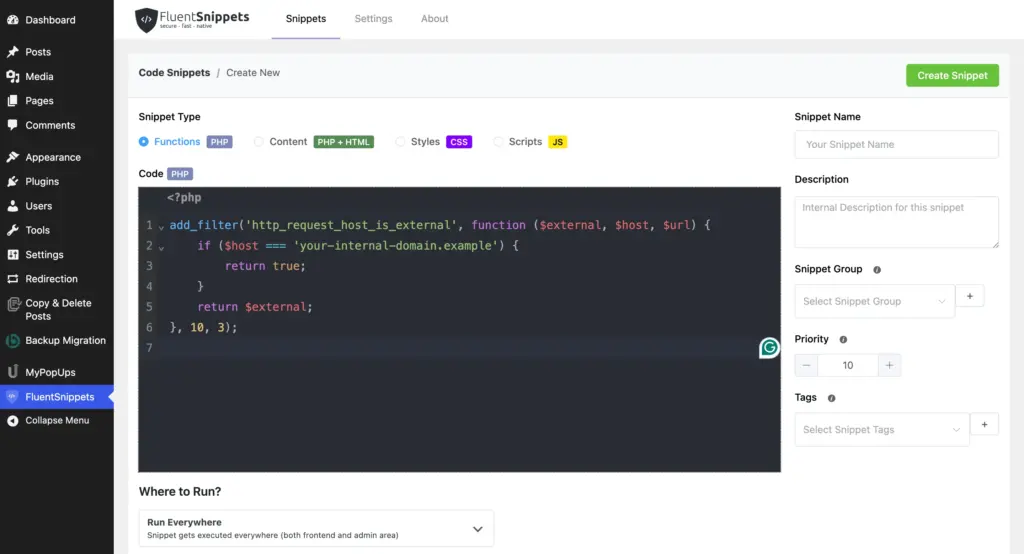Click the Grammarly icon in code editor
Image resolution: width=1024 pixels, height=554 pixels.
click(x=769, y=348)
